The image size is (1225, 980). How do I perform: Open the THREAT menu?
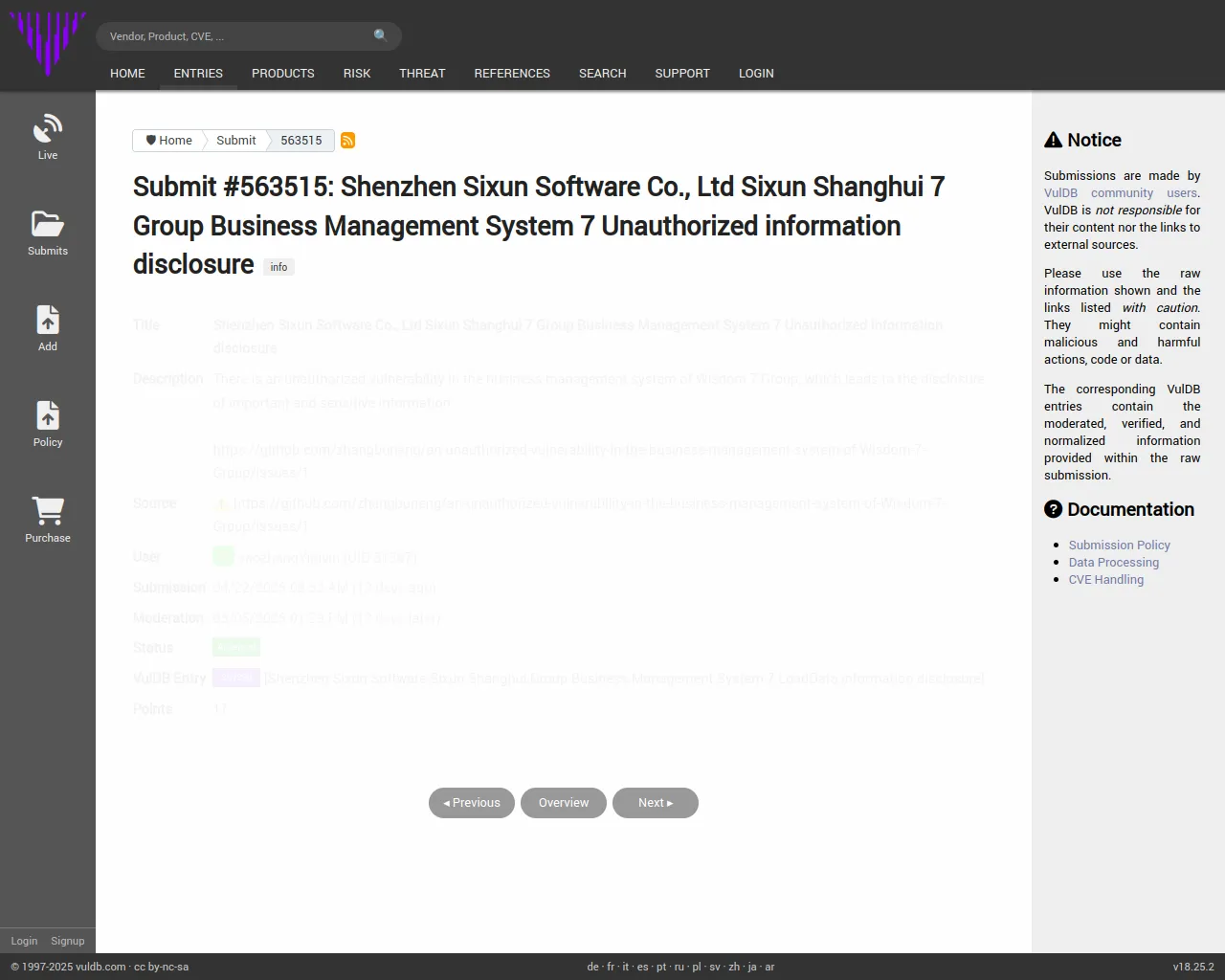tap(422, 74)
